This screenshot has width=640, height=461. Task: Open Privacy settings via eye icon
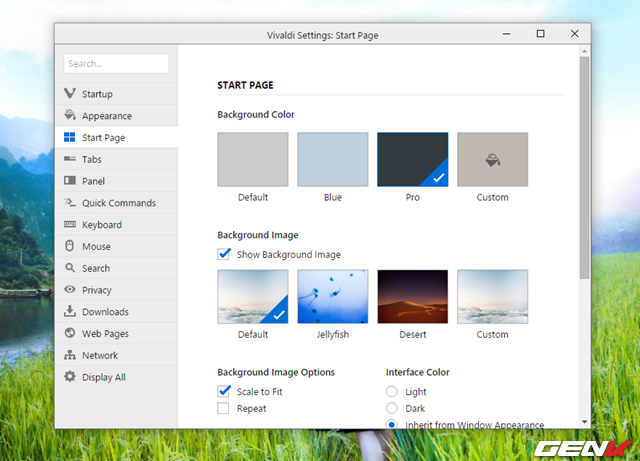pyautogui.click(x=70, y=290)
